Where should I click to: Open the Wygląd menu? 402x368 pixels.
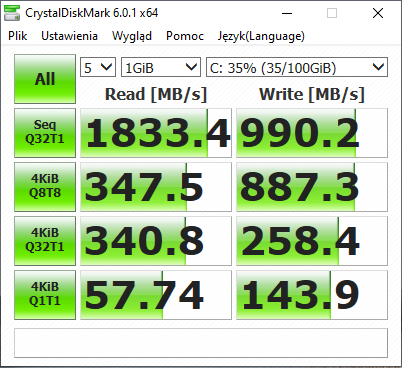[132, 36]
